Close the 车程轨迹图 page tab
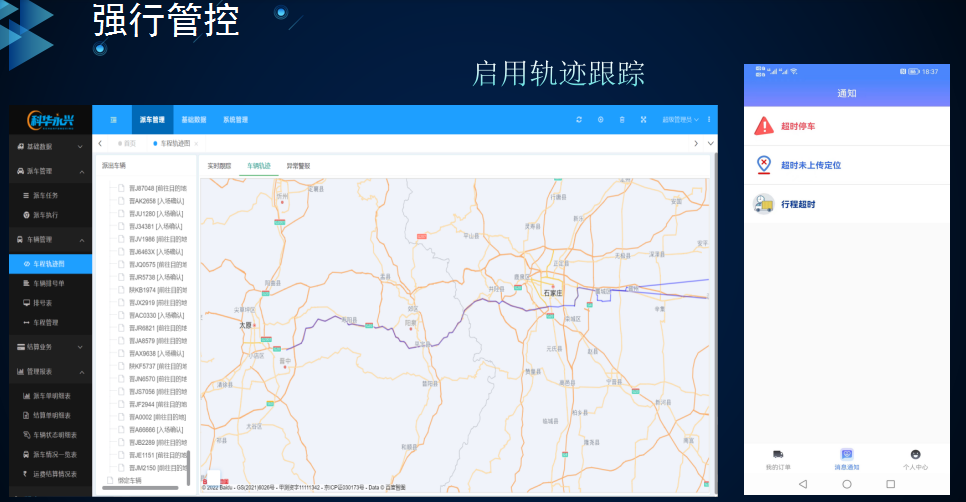This screenshot has height=502, width=966. [196, 144]
